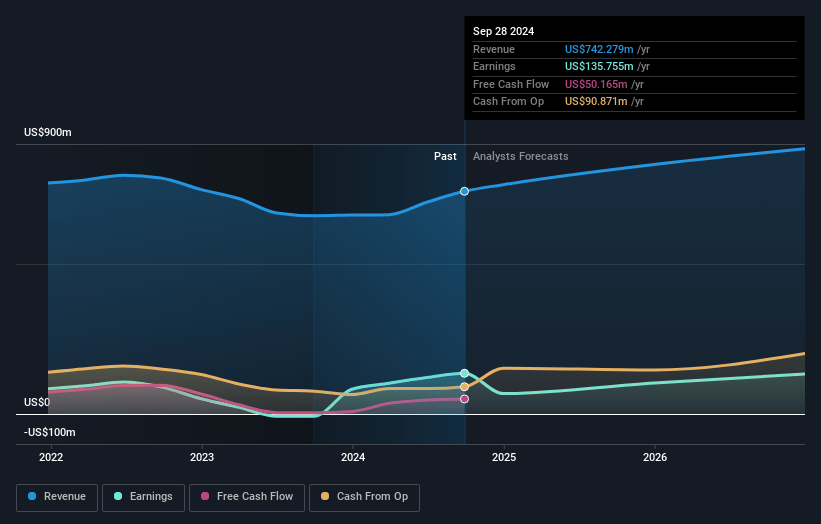Click the pink Free Cash Flow data point
The image size is (821, 524).
pos(464,399)
